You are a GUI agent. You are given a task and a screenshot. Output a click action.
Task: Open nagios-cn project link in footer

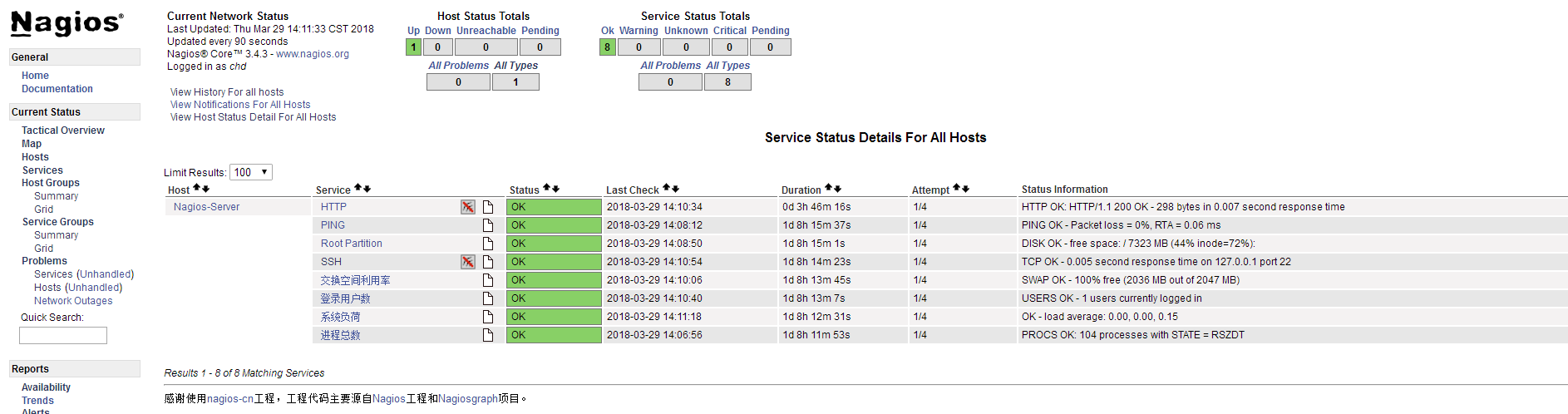(230, 399)
